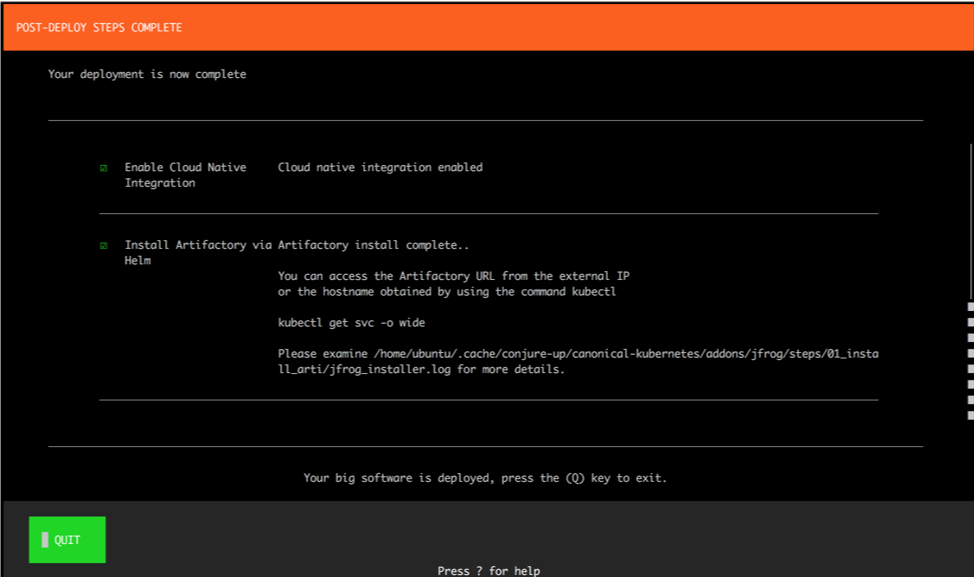Viewport: 974px width, 577px height.
Task: Click the 'POST-DEPLOY STEPS COMPLETE' header text
Action: pyautogui.click(x=99, y=27)
